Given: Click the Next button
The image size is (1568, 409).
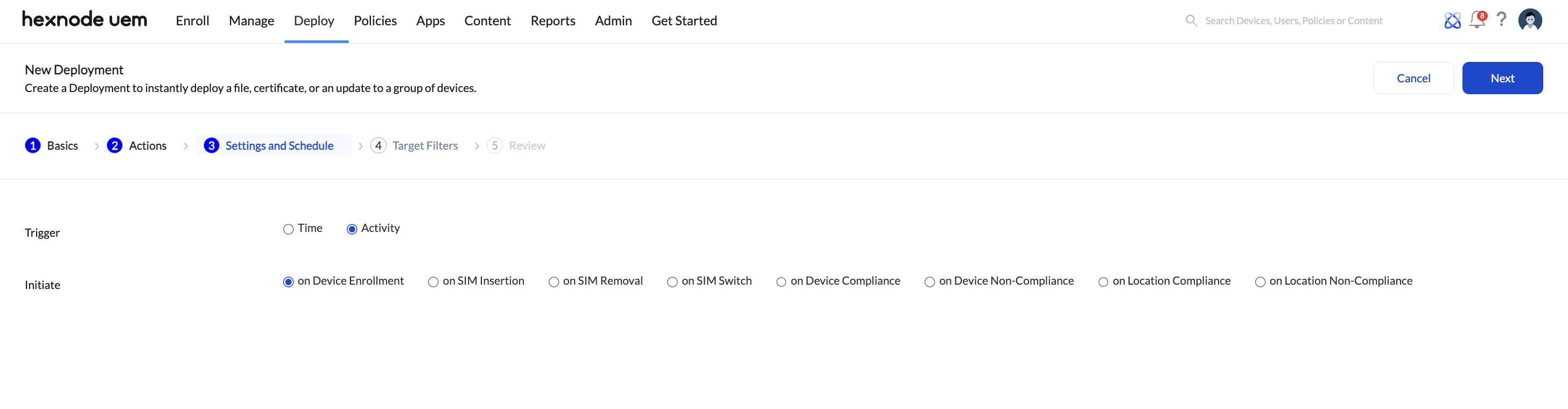Looking at the screenshot, I should click(x=1502, y=78).
